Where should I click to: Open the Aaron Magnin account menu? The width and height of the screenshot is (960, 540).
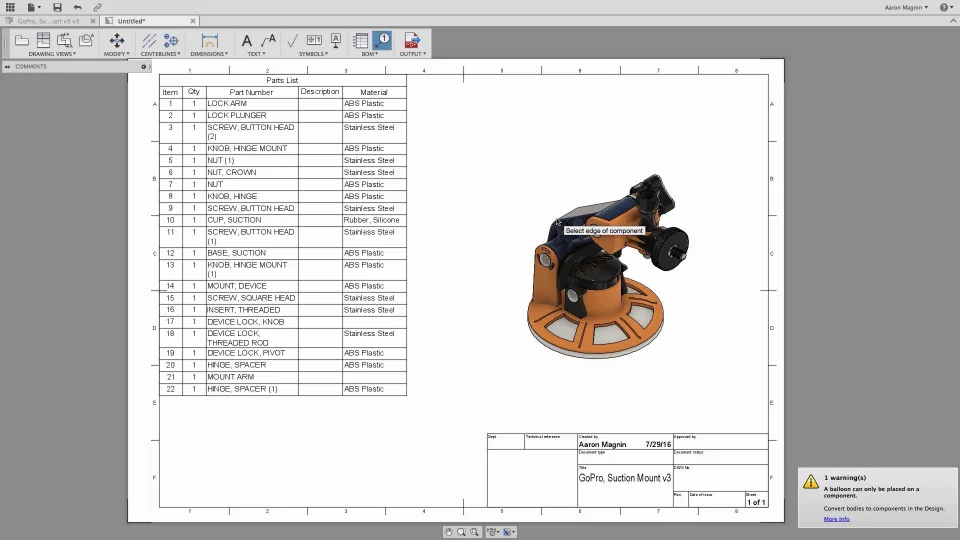pyautogui.click(x=906, y=7)
